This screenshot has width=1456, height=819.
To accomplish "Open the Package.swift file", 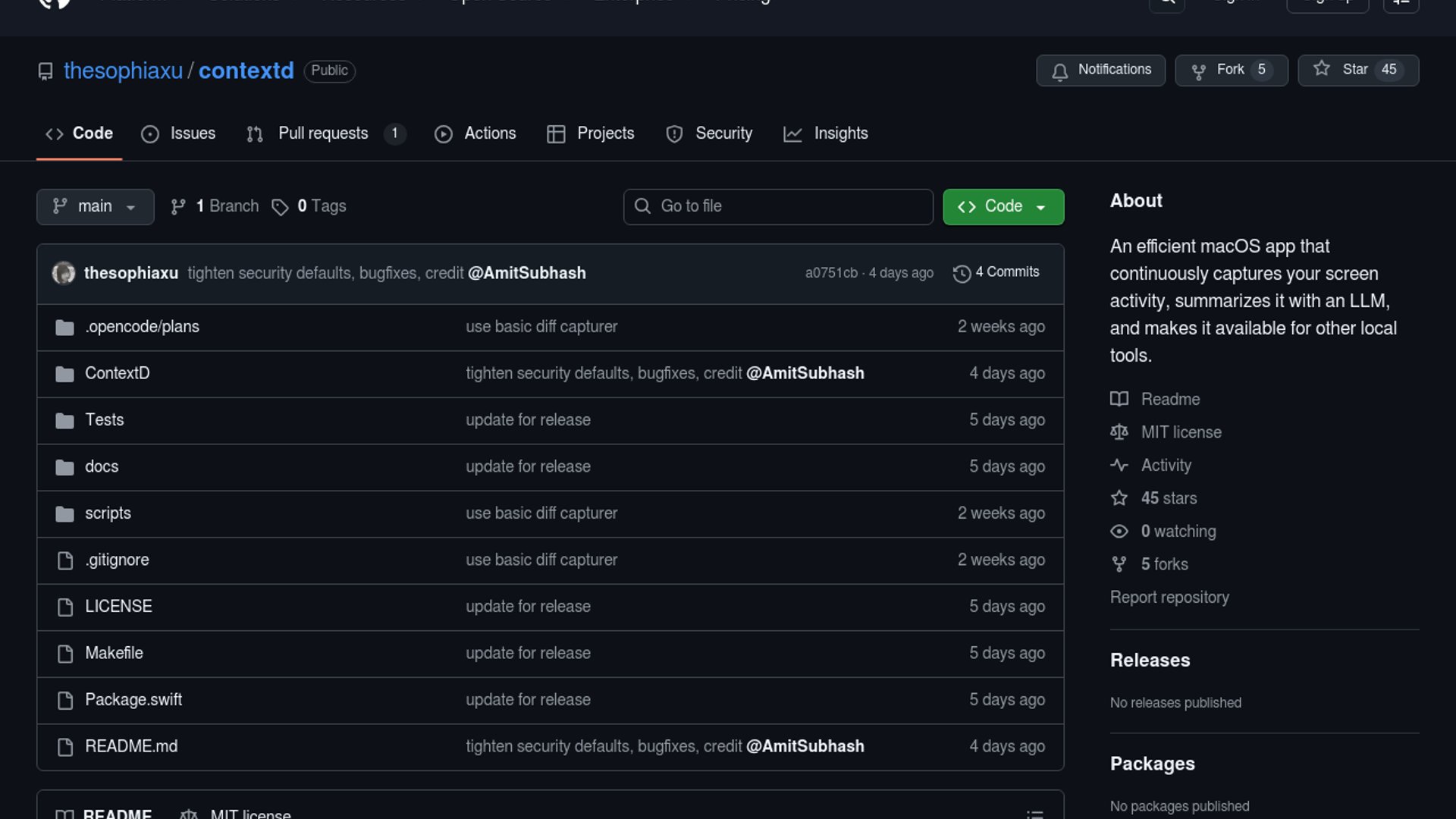I will pos(133,700).
